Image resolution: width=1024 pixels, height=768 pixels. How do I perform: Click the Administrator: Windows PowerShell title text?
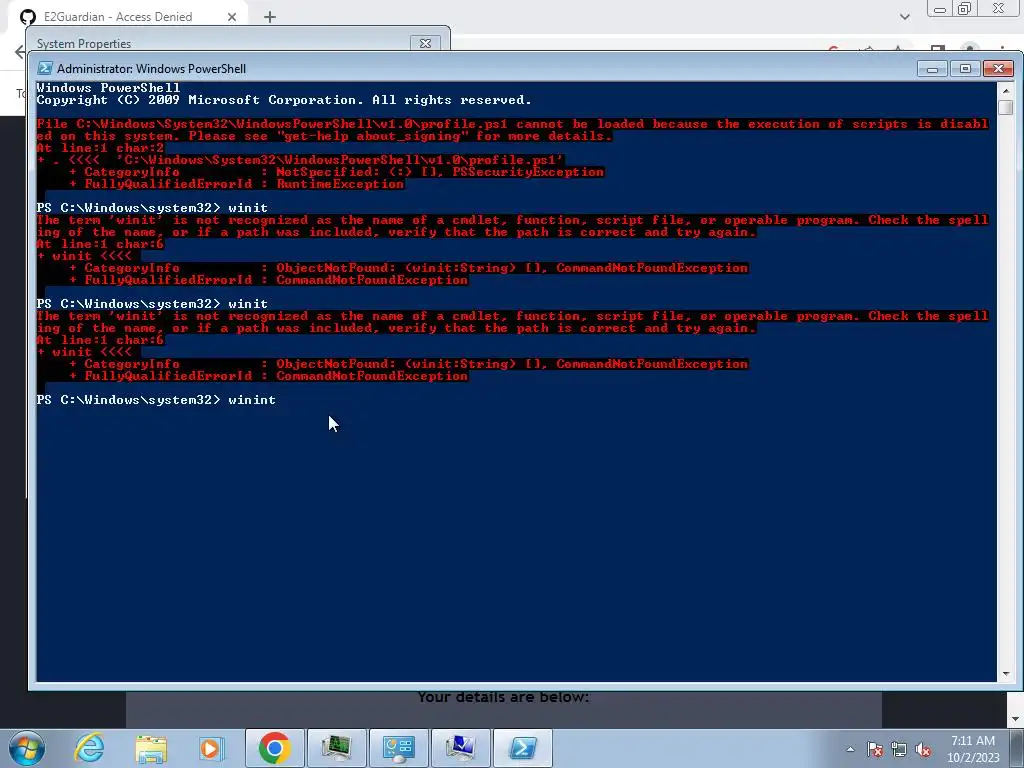pos(152,69)
